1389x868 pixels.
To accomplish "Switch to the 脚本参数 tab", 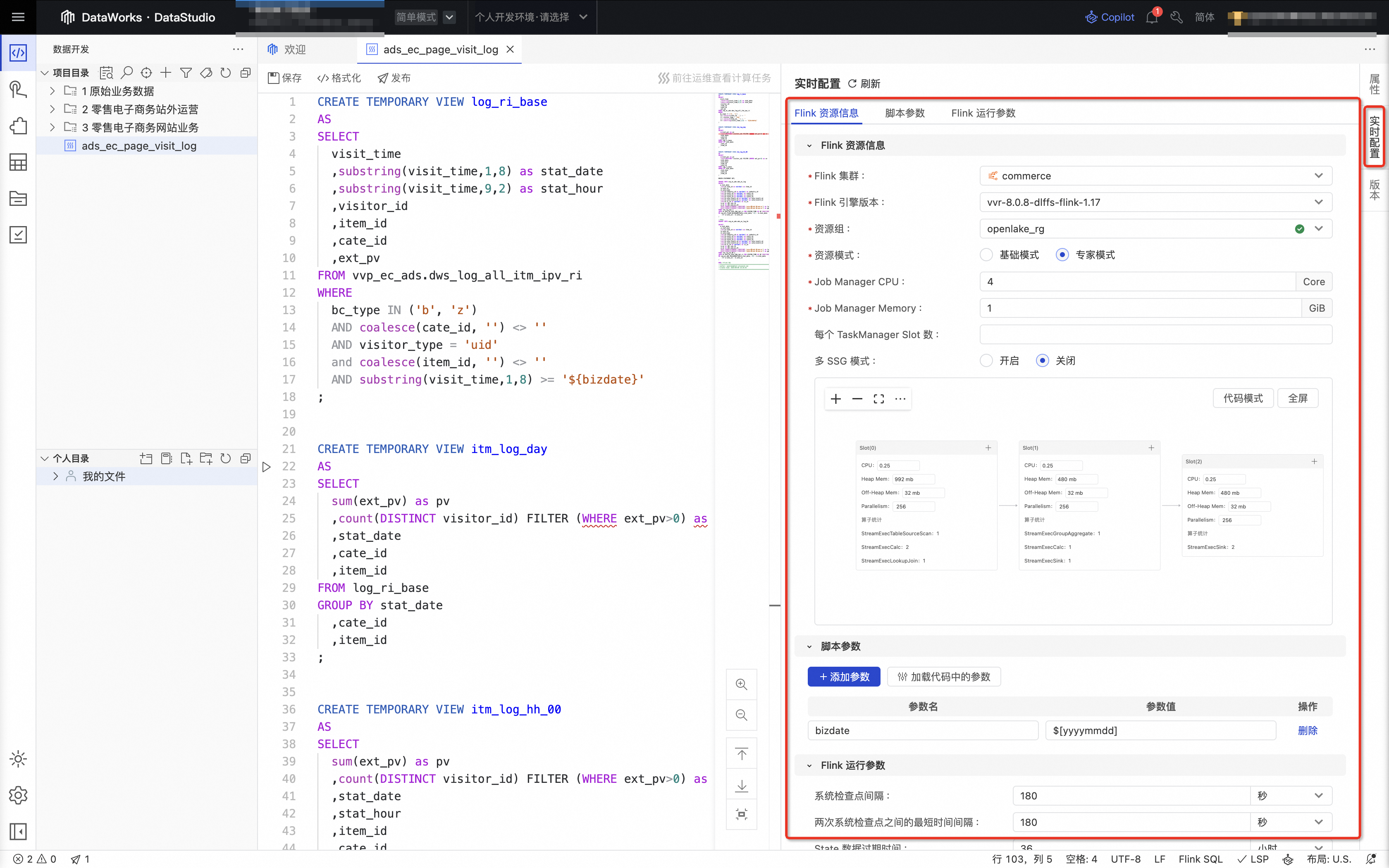I will pyautogui.click(x=905, y=113).
